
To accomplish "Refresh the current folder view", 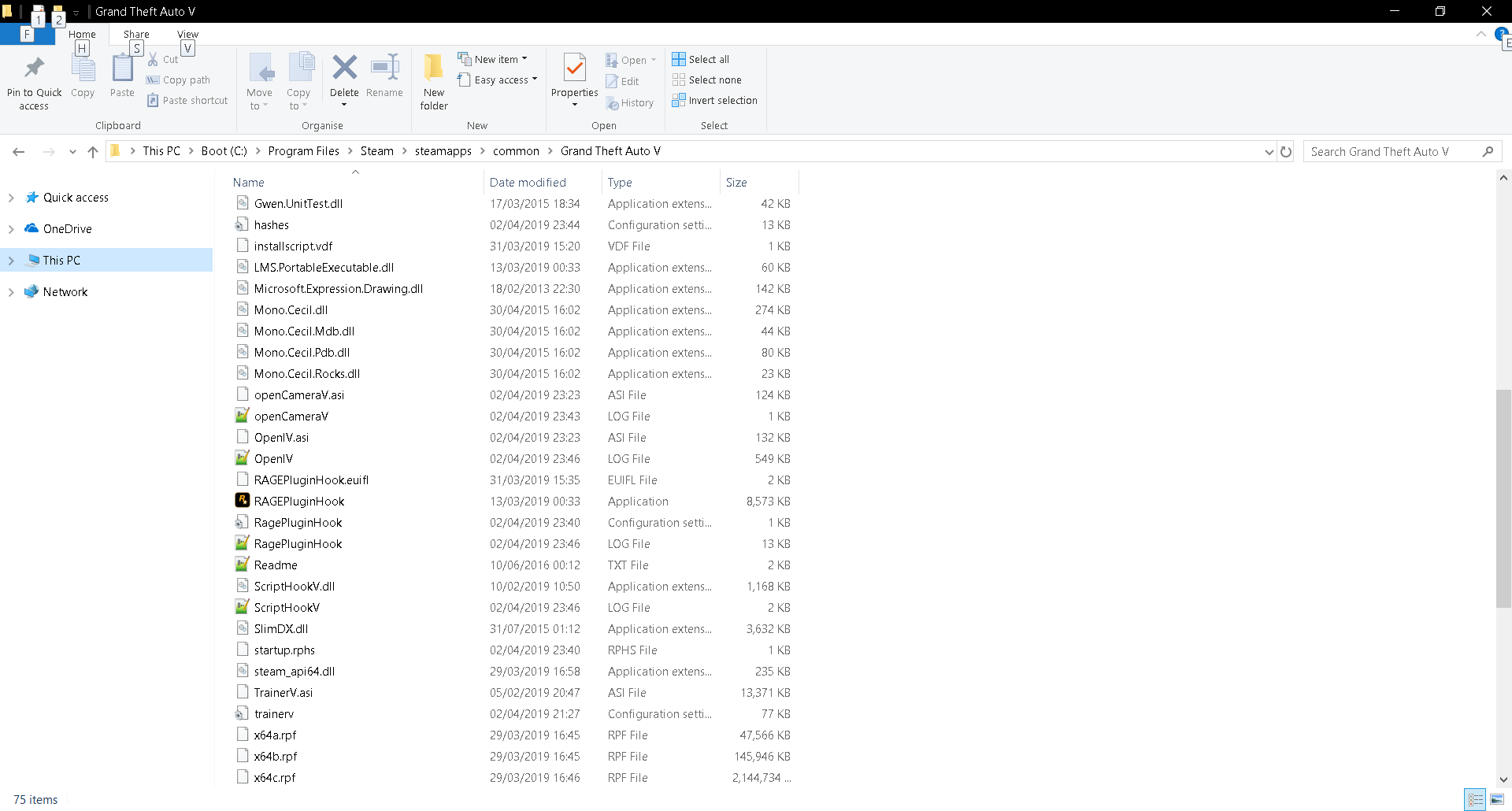I will pos(1286,152).
